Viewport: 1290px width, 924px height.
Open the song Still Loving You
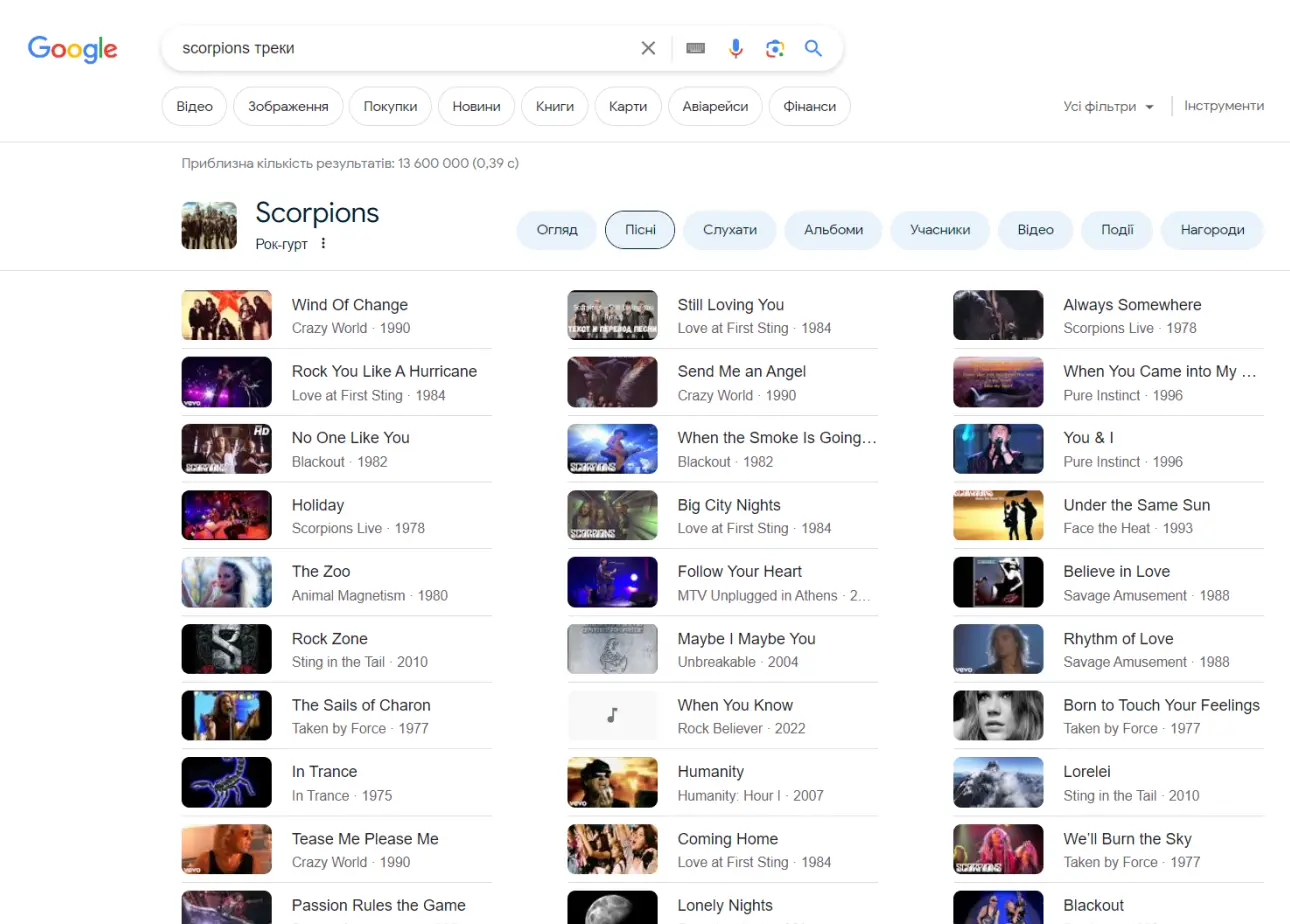click(723, 315)
